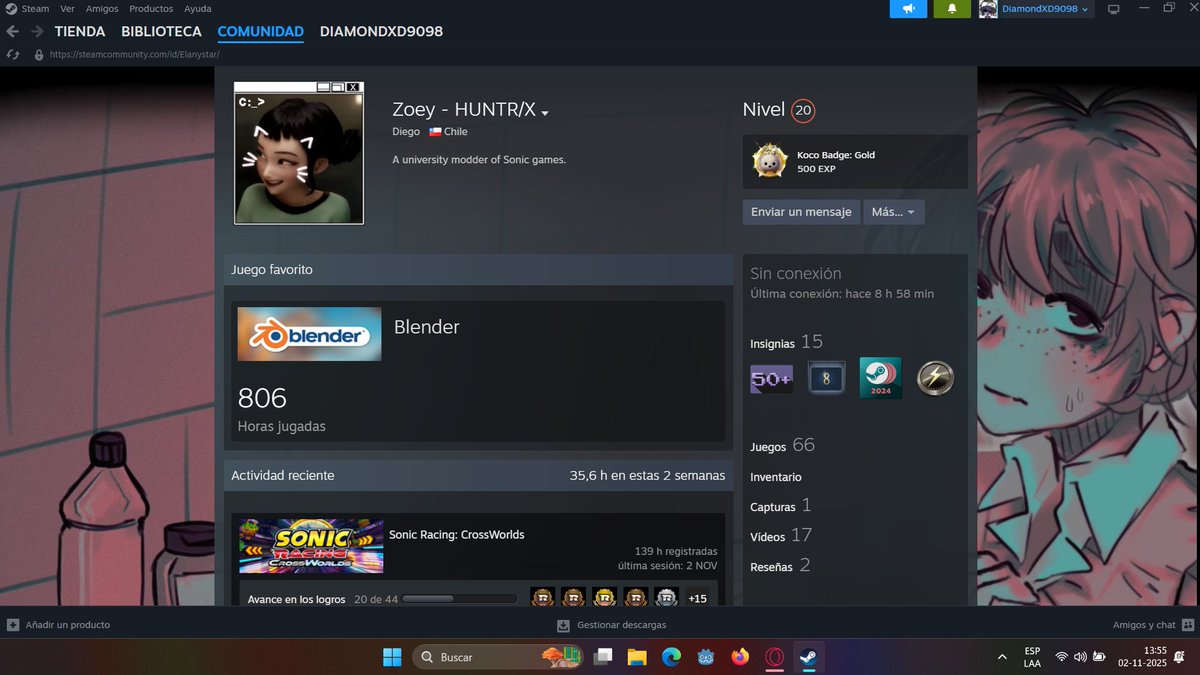
Task: Reload the page with refresh icon
Action: [13, 55]
